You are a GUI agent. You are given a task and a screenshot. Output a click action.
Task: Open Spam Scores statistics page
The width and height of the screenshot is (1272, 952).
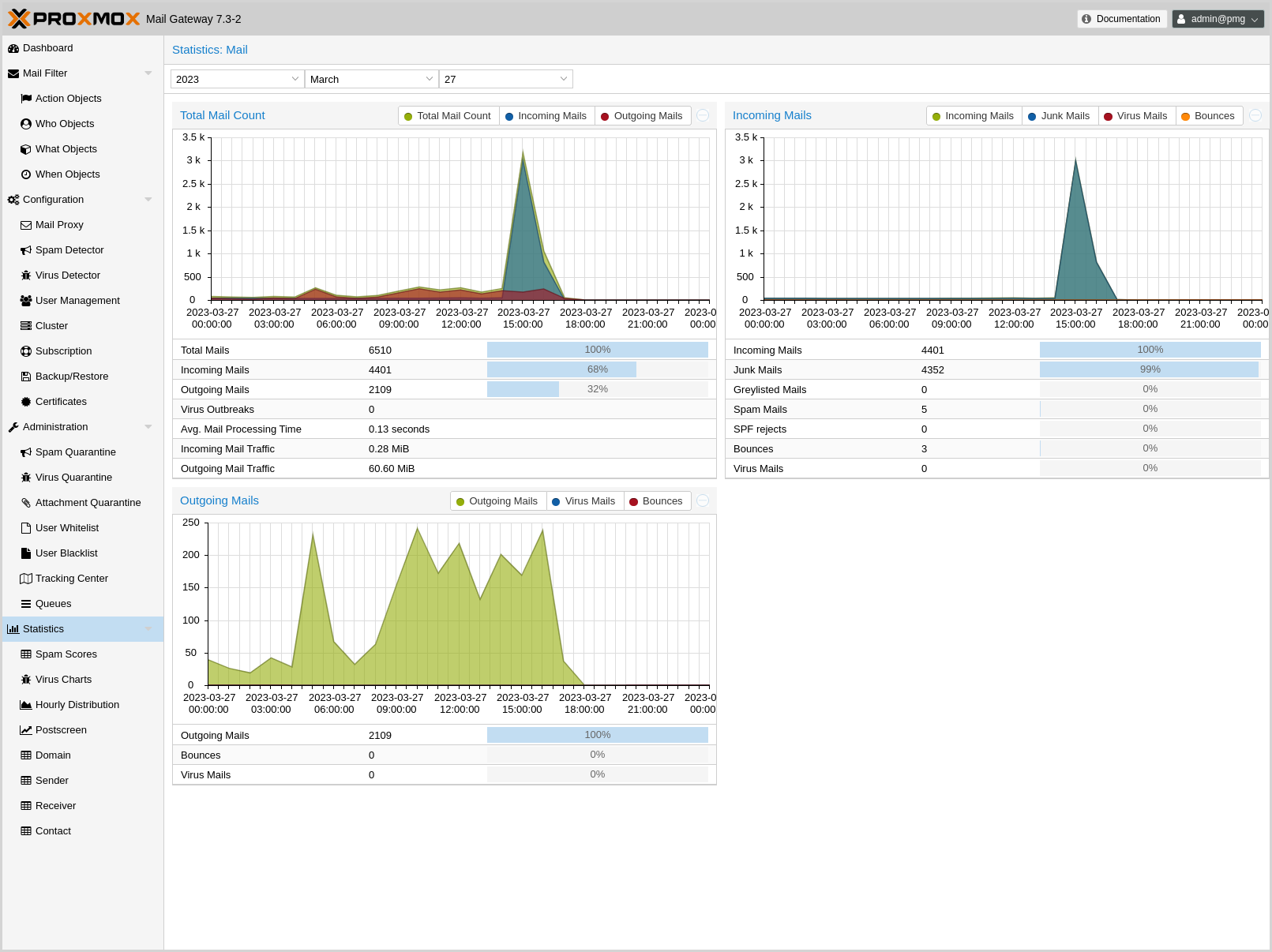(66, 654)
